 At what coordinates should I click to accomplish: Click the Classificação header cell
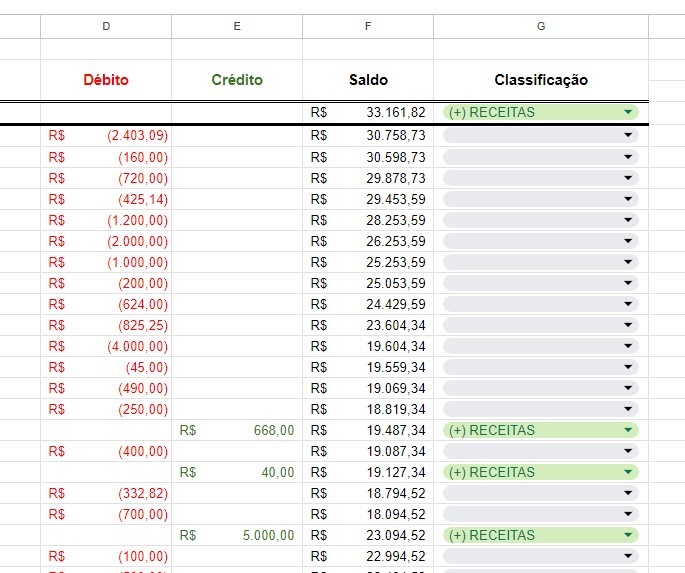[541, 80]
